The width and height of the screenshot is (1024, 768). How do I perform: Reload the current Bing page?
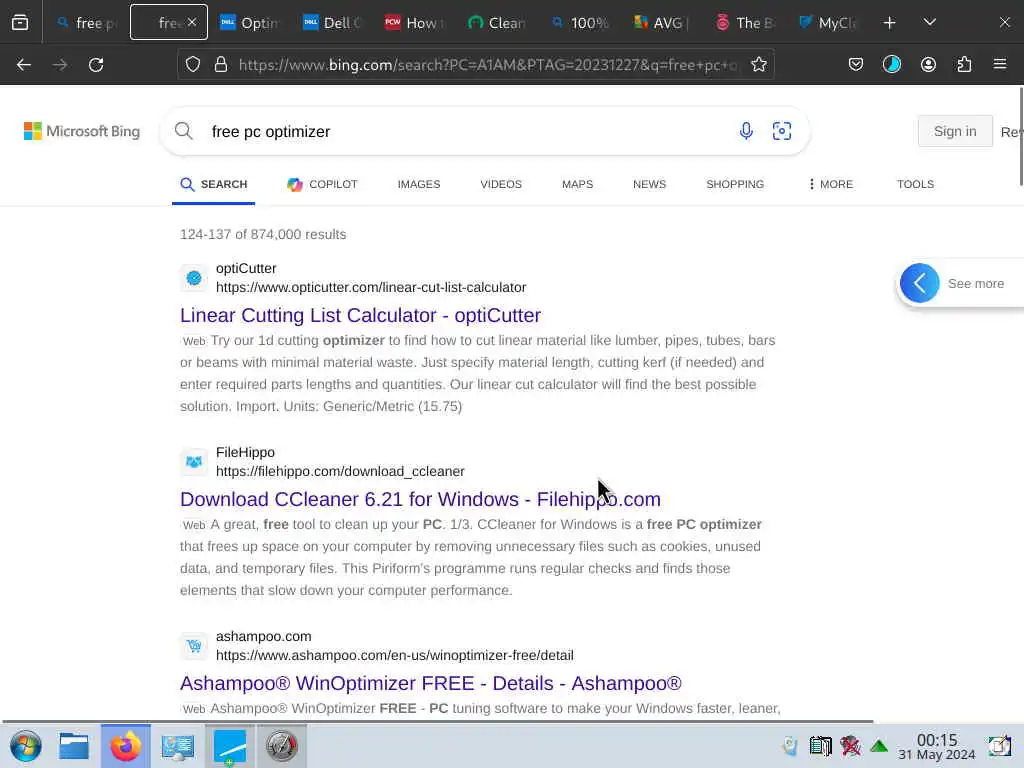click(x=96, y=65)
